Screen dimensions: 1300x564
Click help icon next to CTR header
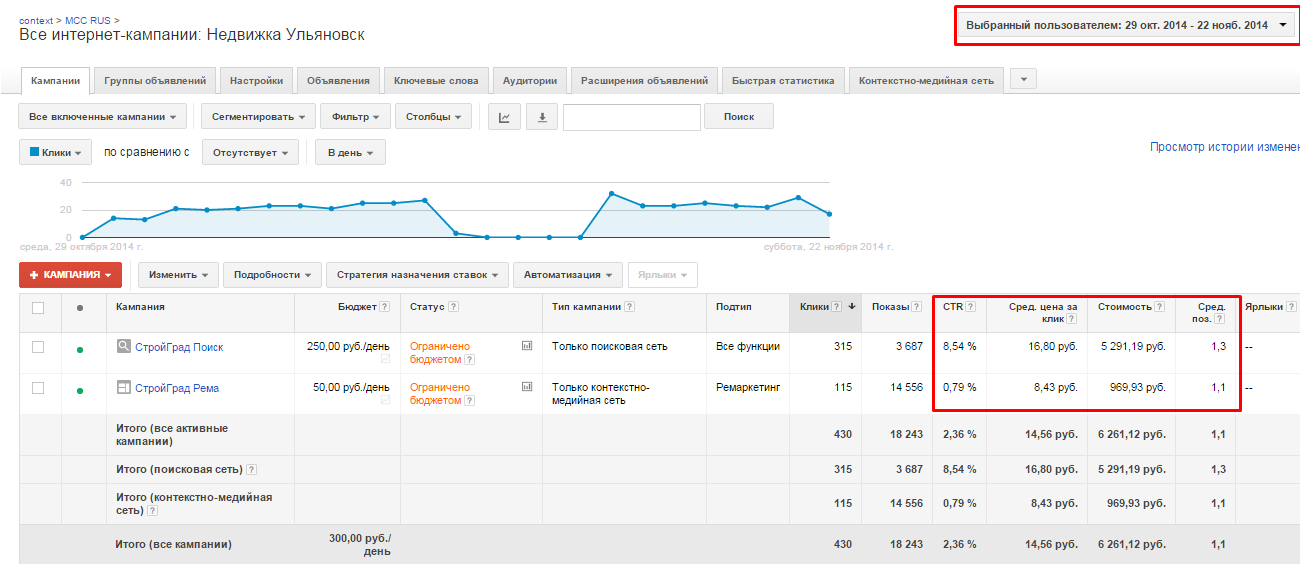(x=970, y=307)
